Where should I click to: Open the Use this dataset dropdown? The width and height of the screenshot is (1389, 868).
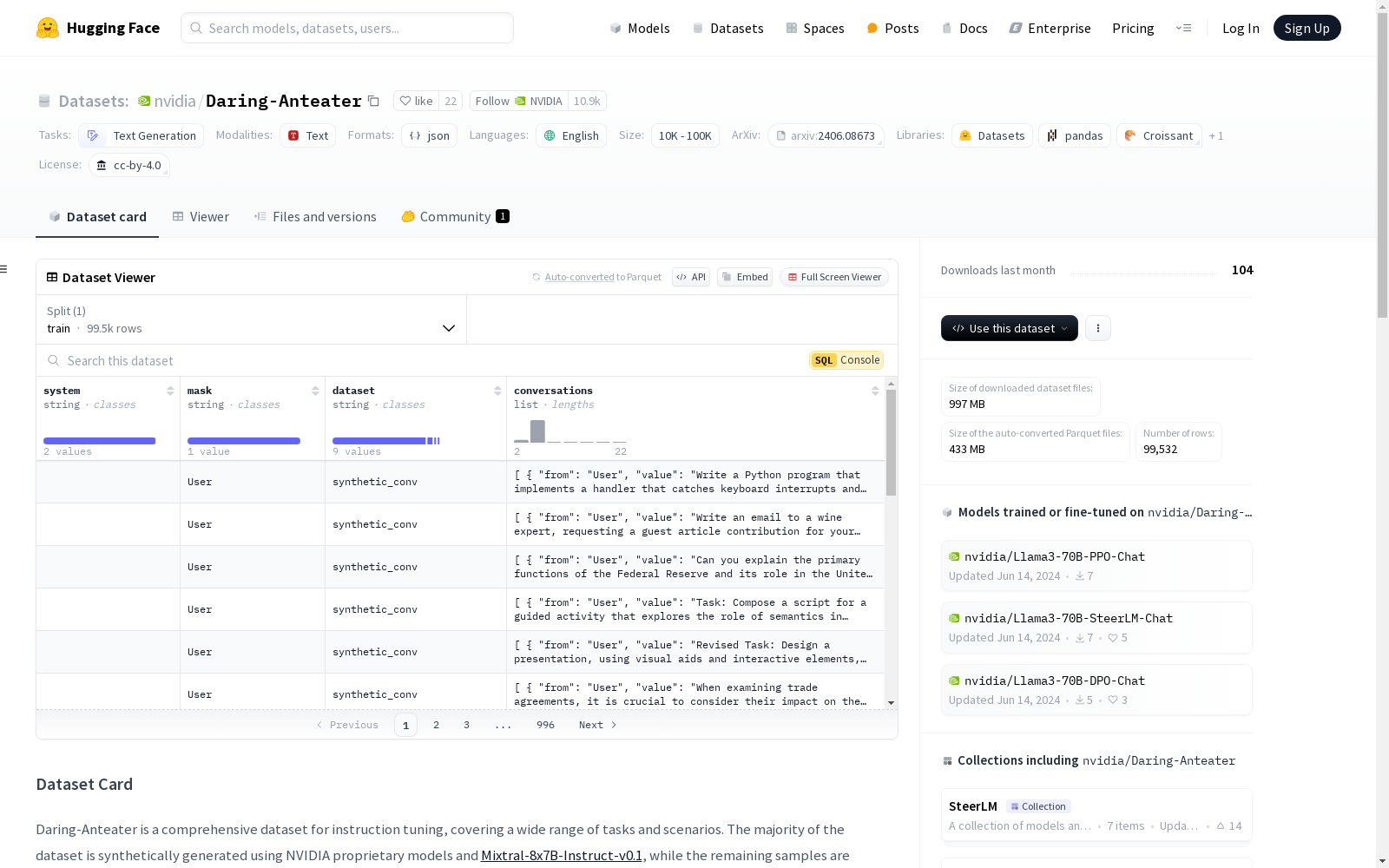click(1010, 328)
